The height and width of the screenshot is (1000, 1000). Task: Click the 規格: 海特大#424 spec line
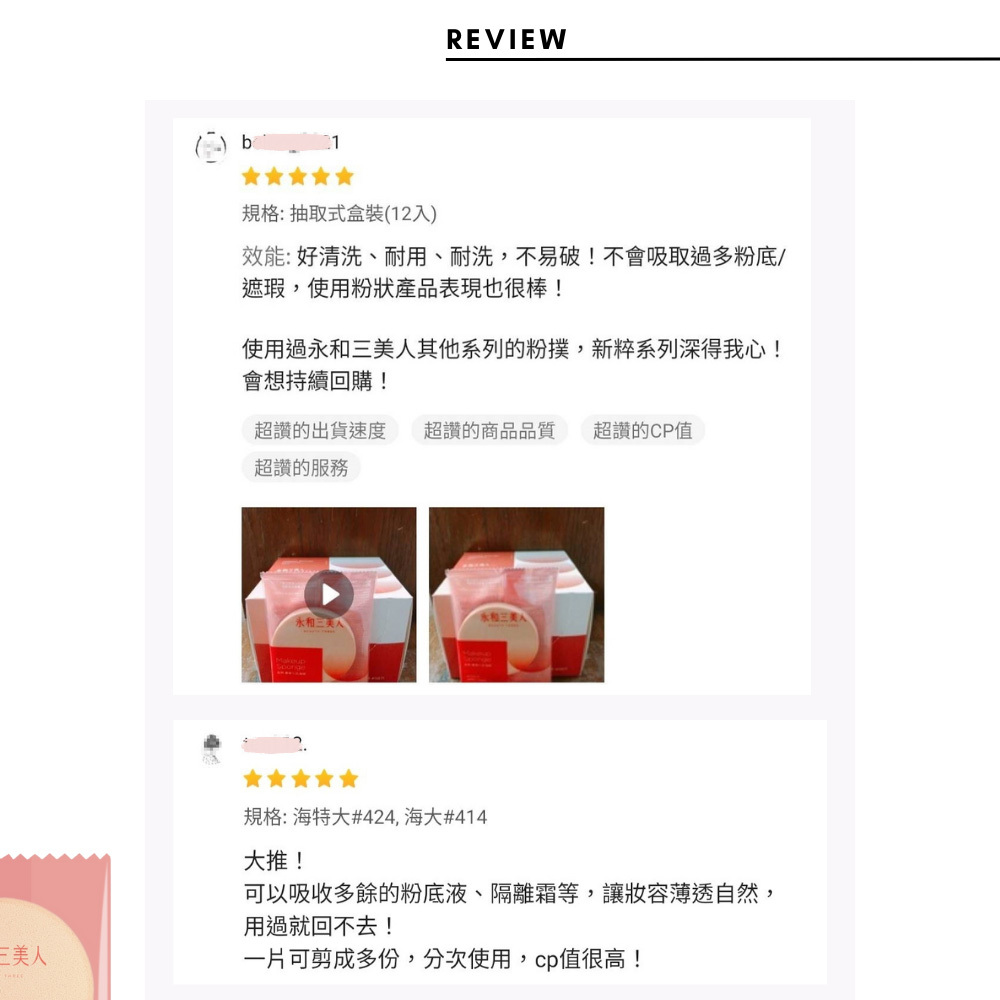click(365, 817)
